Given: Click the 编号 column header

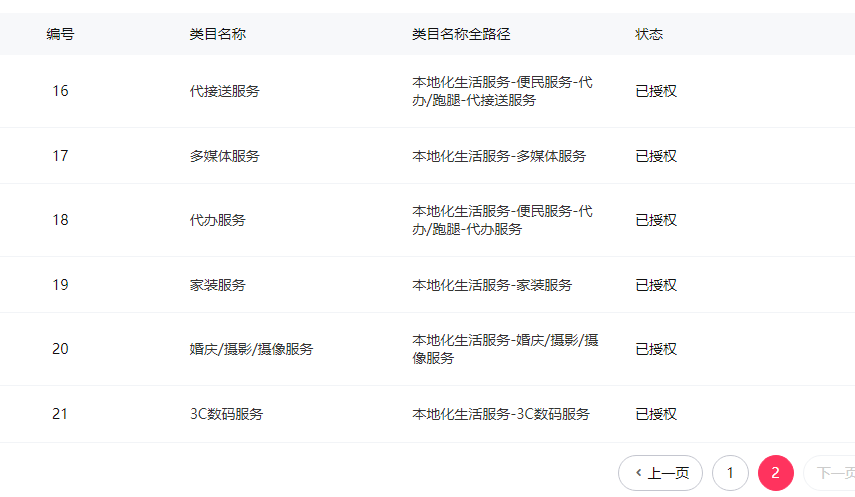Looking at the screenshot, I should coord(60,34).
